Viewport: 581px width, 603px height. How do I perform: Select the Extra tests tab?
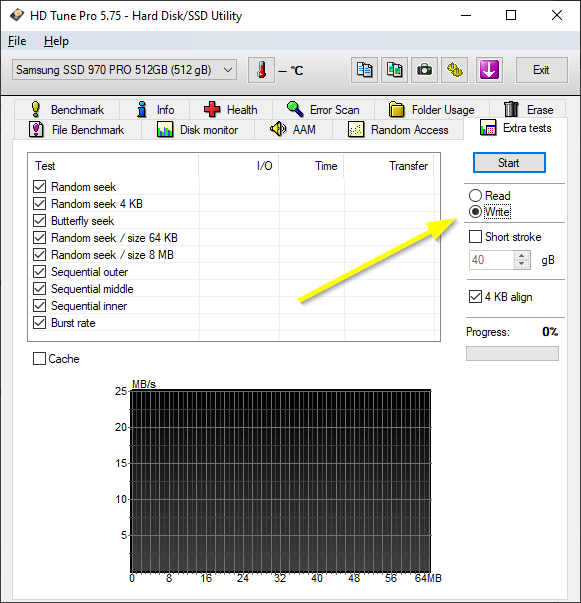click(x=515, y=128)
